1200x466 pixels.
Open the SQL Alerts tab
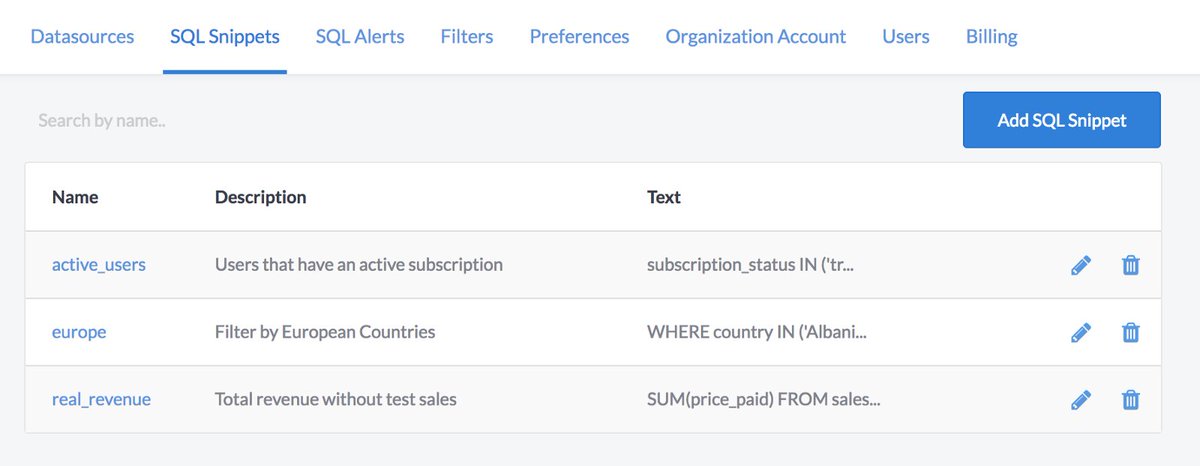360,37
